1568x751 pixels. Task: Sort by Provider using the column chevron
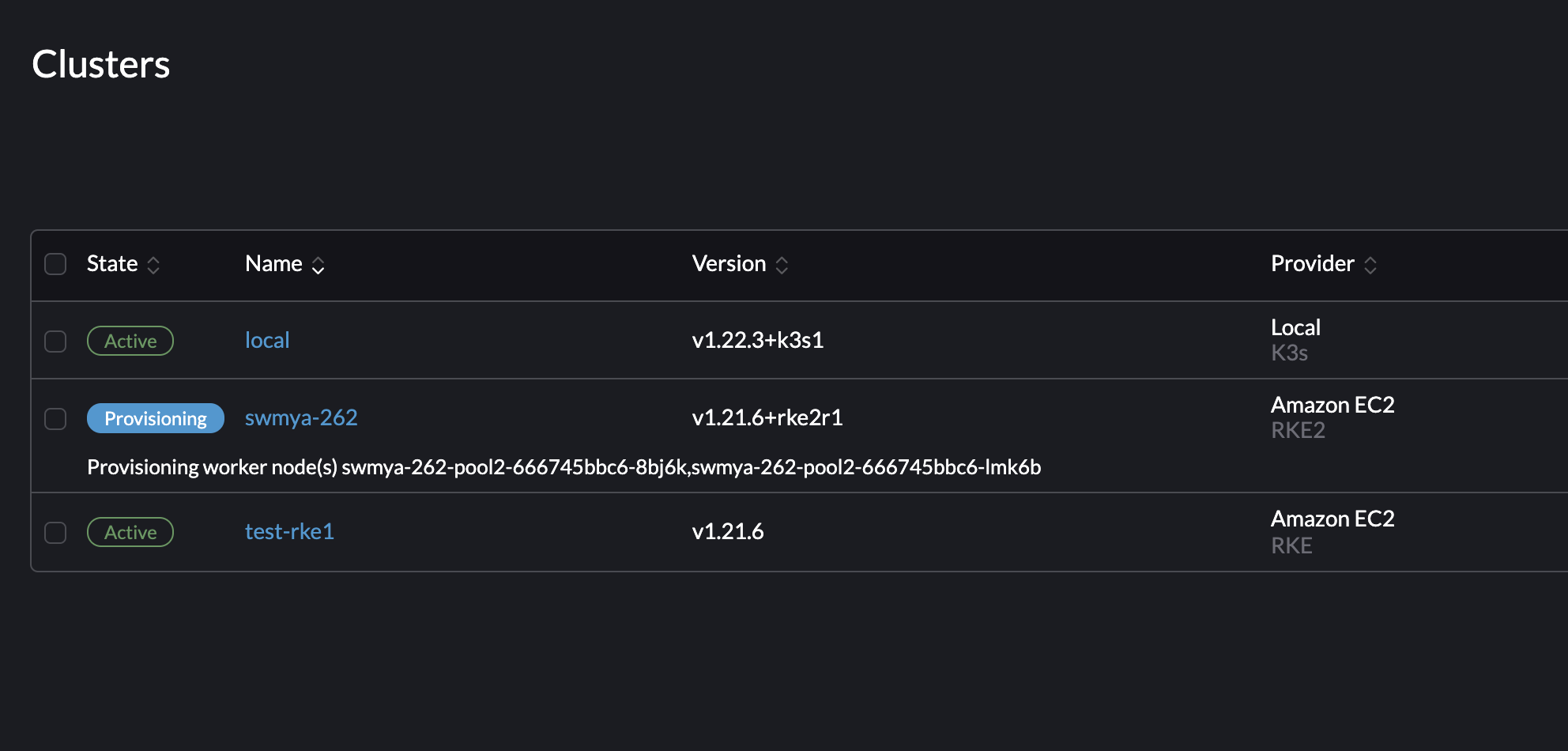pyautogui.click(x=1371, y=265)
